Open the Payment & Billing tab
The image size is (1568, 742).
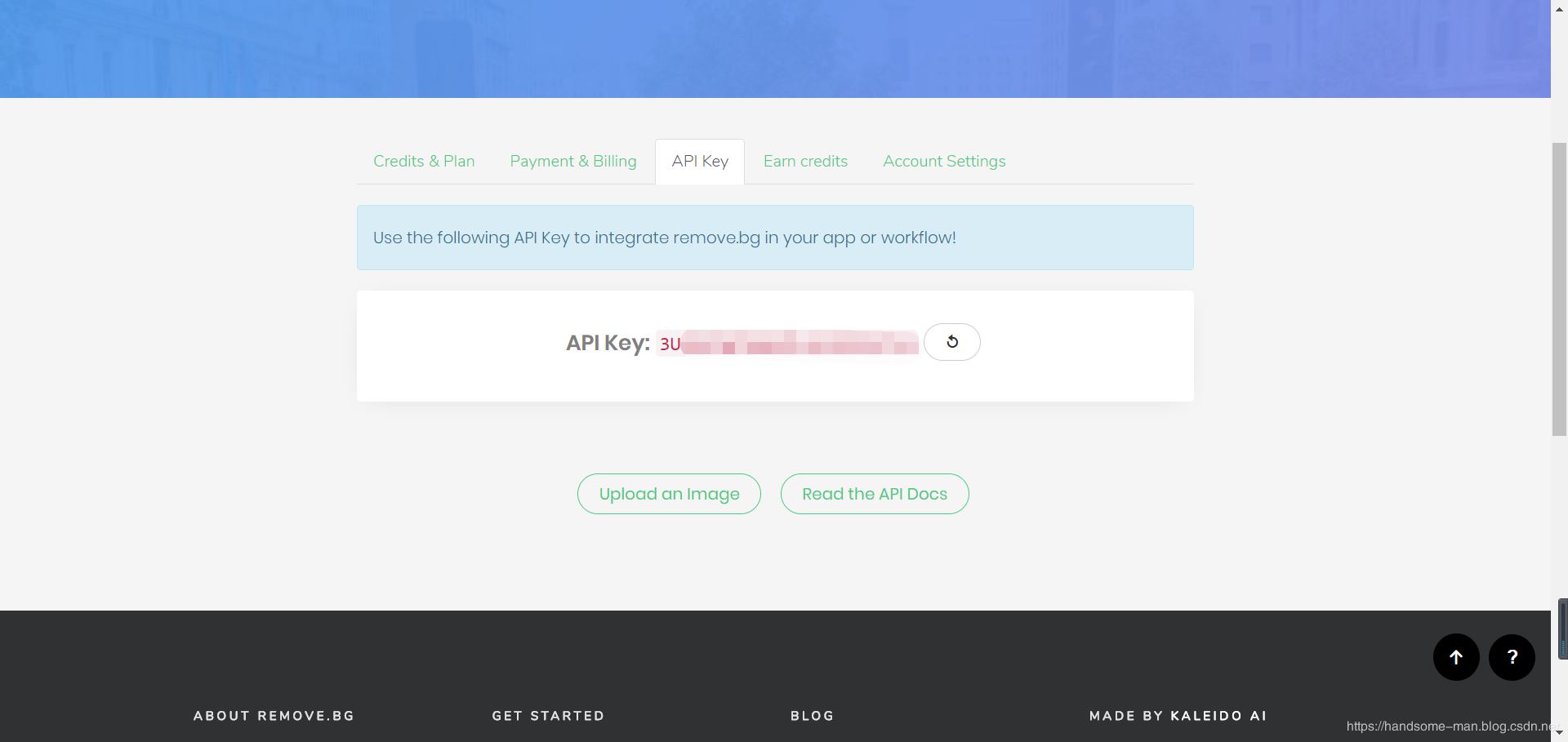coord(572,162)
